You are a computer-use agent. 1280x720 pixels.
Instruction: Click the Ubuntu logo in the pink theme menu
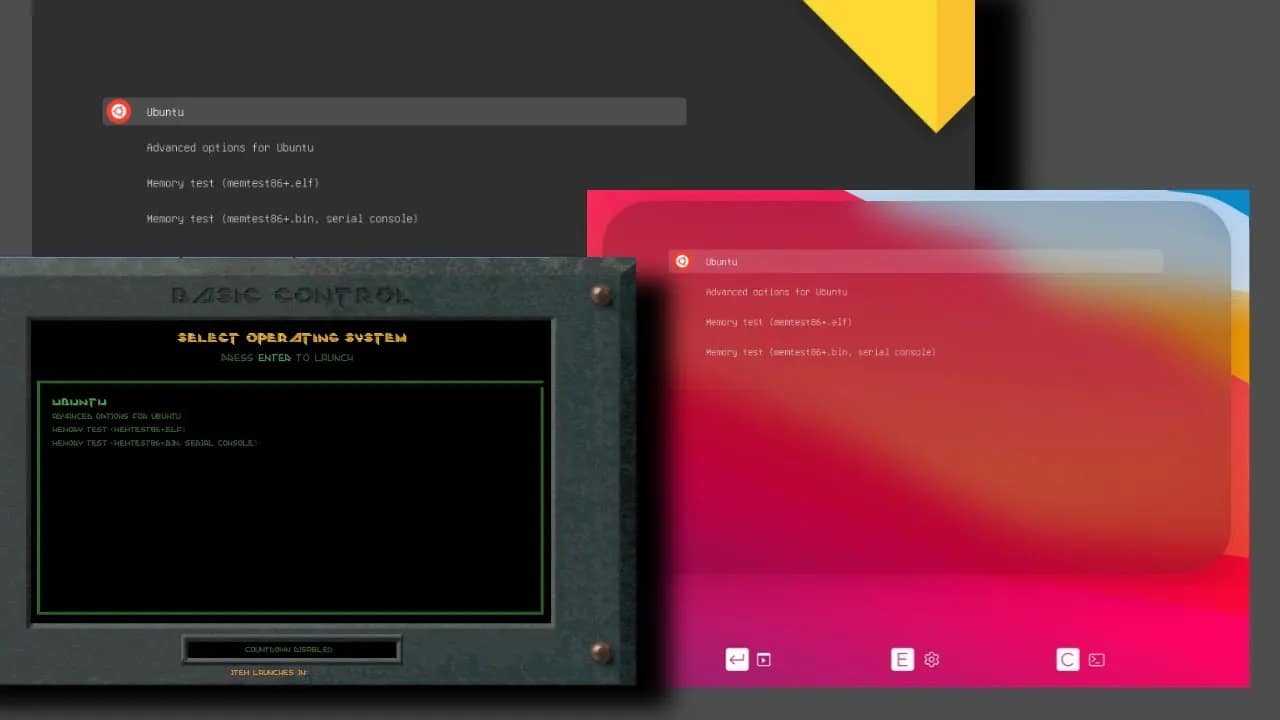tap(682, 261)
